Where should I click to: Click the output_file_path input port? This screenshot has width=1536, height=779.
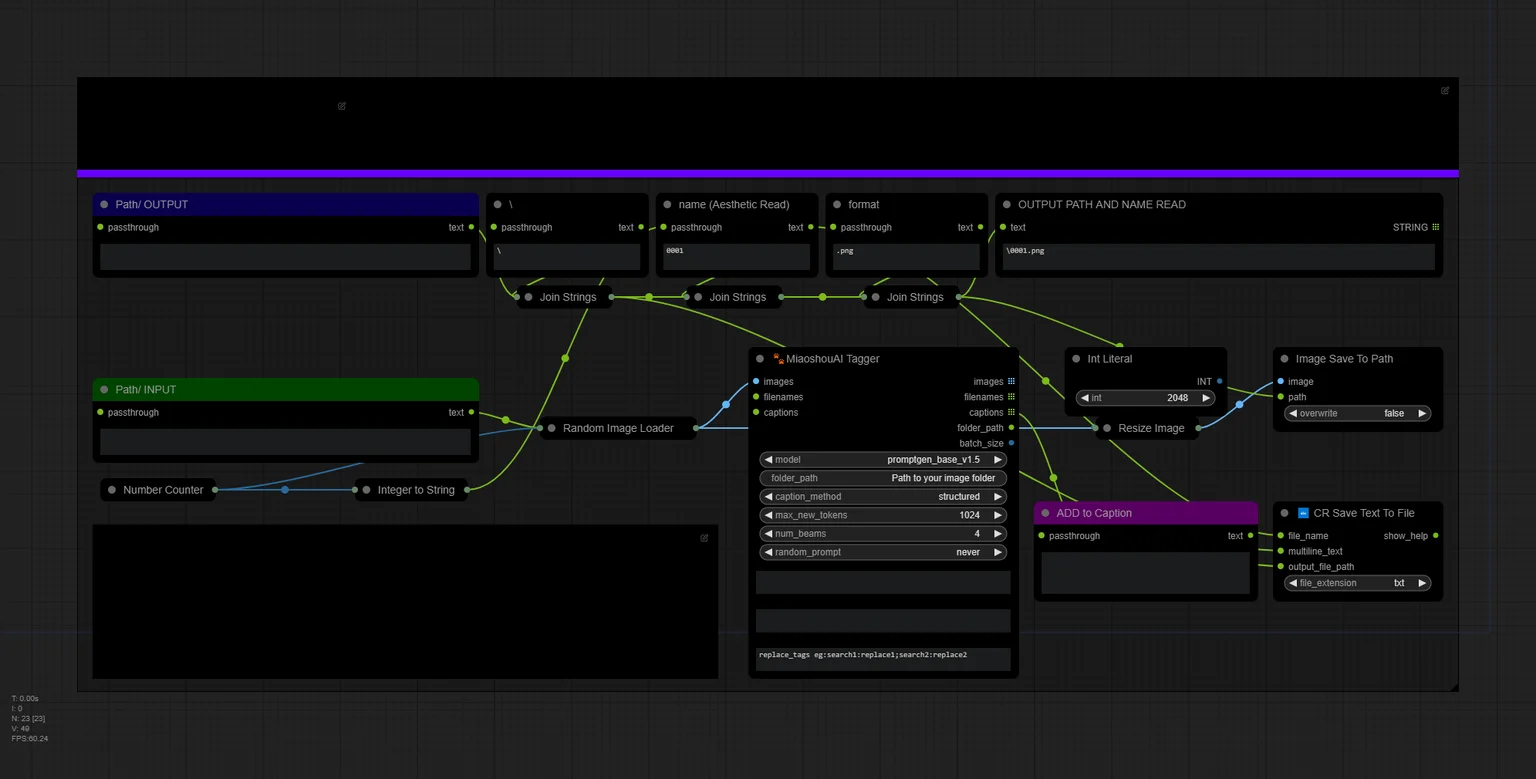[1281, 567]
